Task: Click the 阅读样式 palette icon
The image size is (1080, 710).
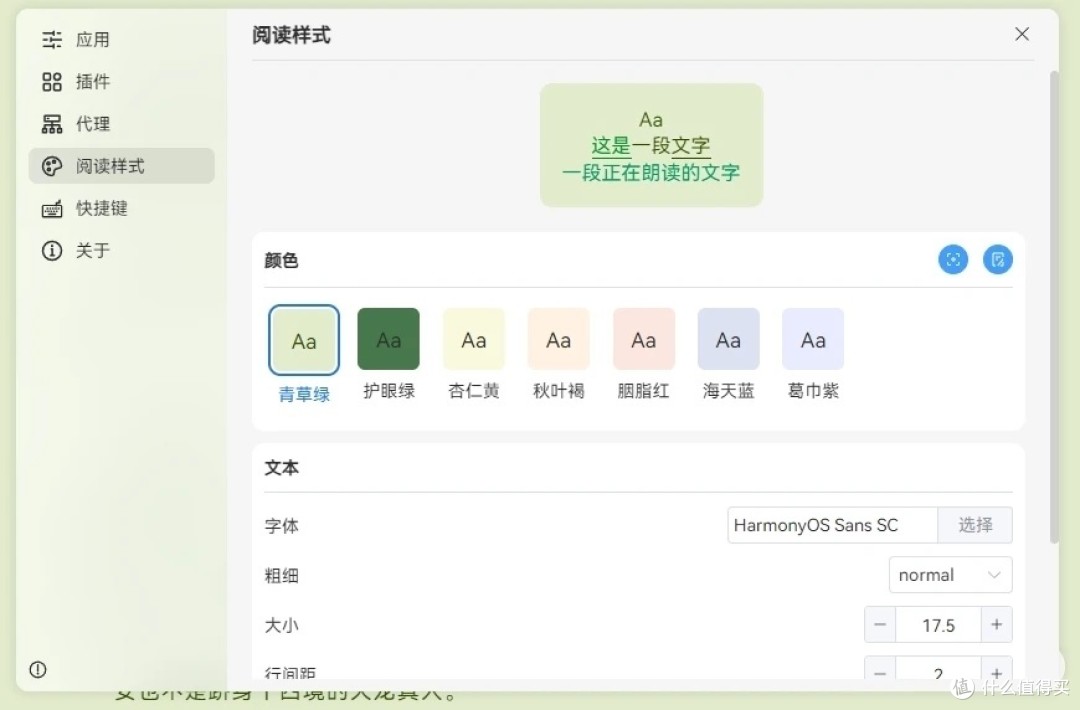Action: pyautogui.click(x=52, y=166)
